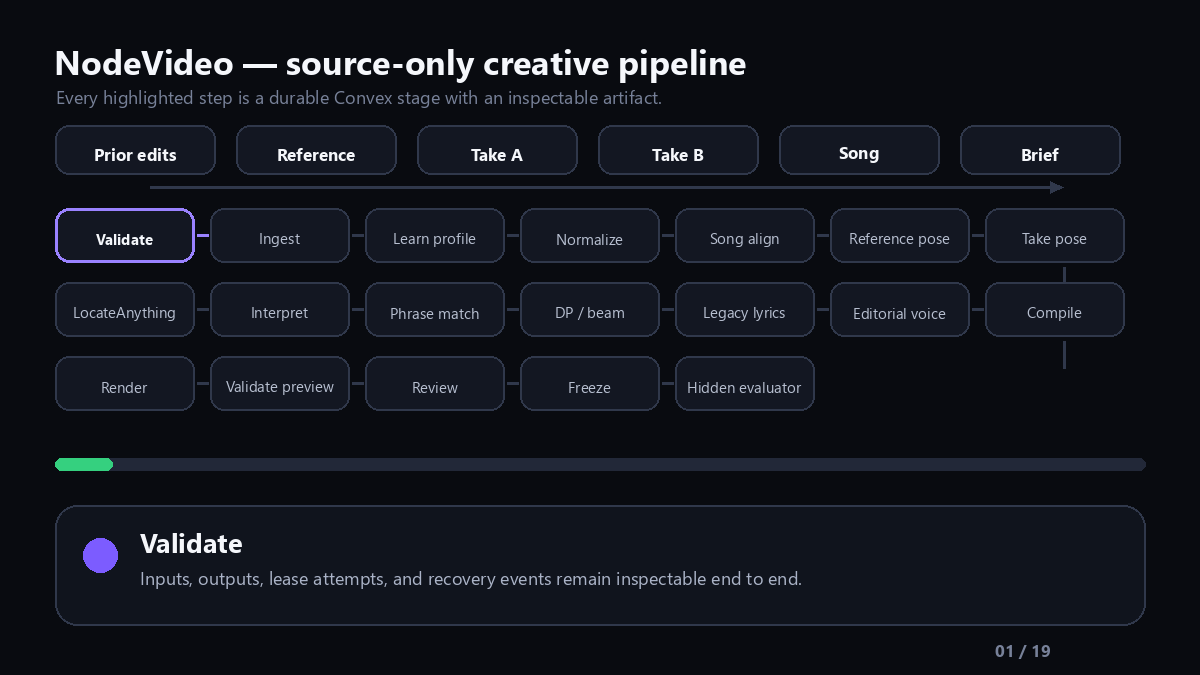Viewport: 1200px width, 675px height.
Task: Select the Compile stage node
Action: coord(1055,310)
